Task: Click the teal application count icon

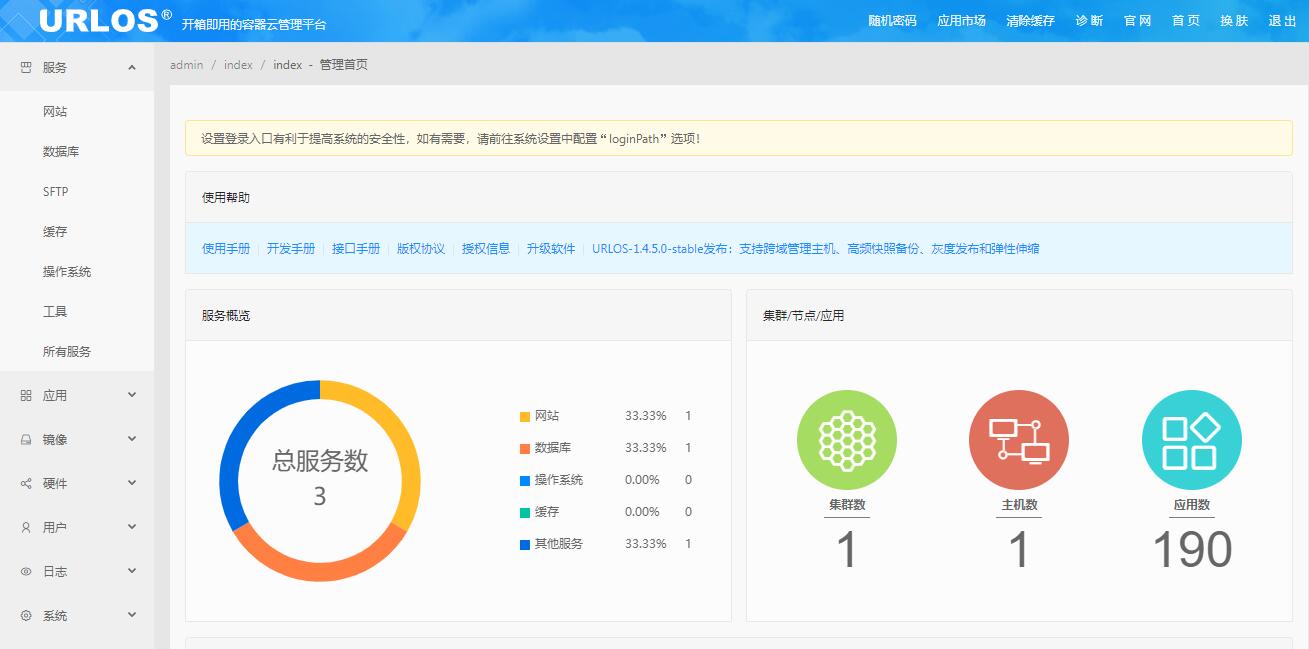Action: [1191, 440]
